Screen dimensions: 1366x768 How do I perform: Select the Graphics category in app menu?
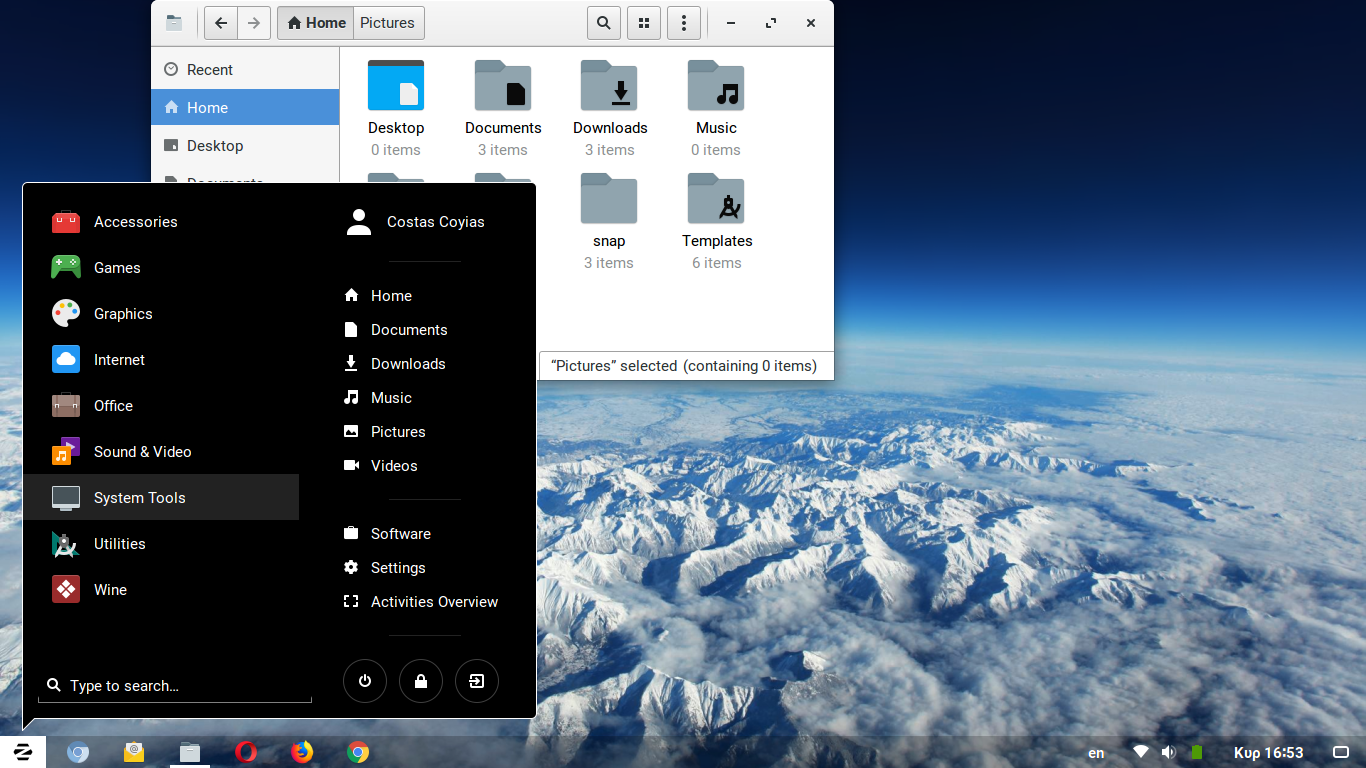click(x=122, y=313)
